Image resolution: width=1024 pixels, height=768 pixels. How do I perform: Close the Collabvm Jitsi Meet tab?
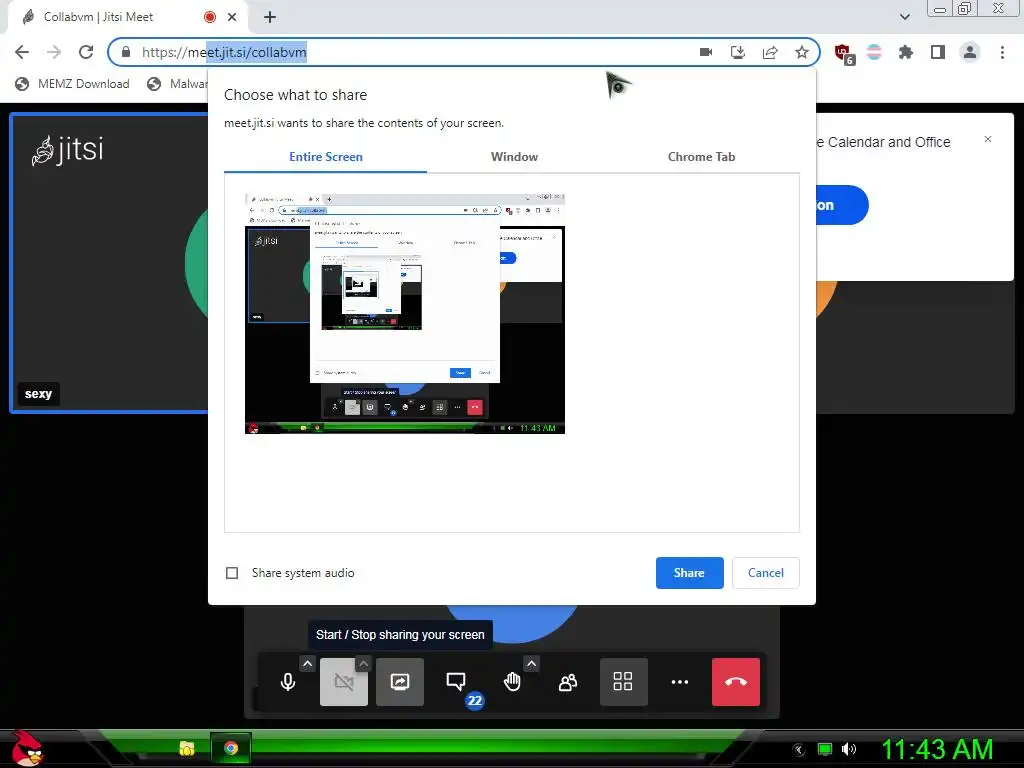232,17
